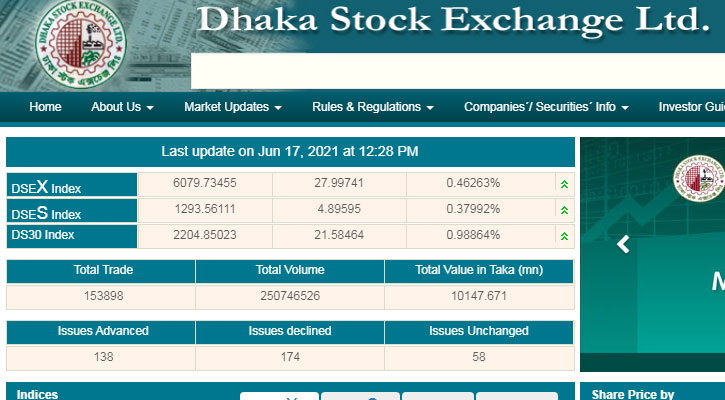Expand the About Us dropdown menu
This screenshot has height=400, width=725.
122,107
